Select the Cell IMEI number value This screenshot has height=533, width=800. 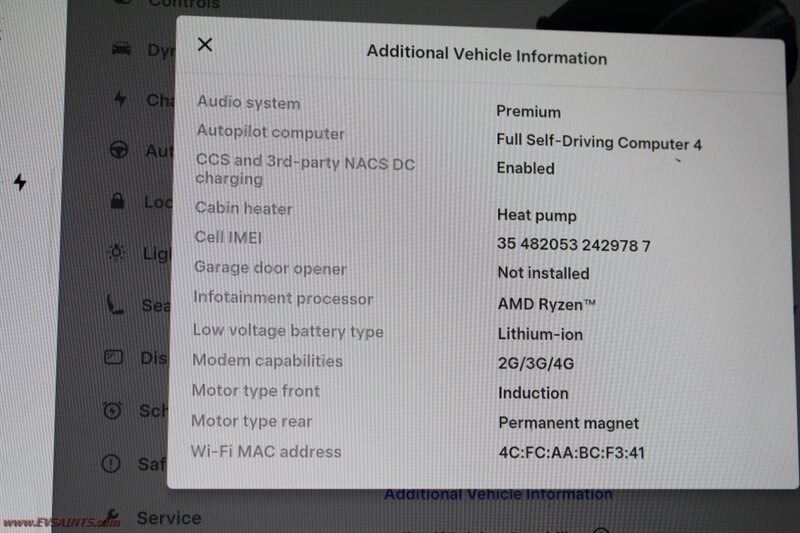tap(573, 245)
